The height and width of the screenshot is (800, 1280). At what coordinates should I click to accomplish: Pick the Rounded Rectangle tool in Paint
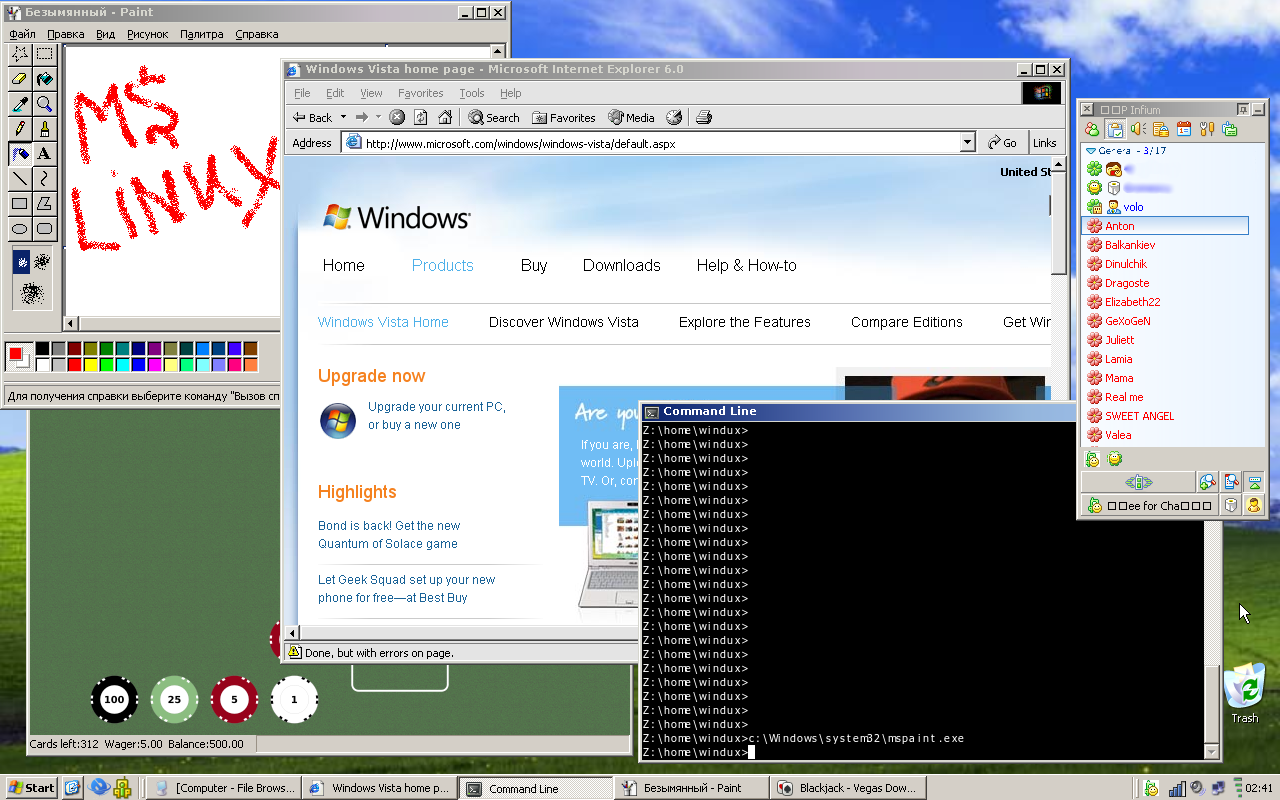click(44, 229)
